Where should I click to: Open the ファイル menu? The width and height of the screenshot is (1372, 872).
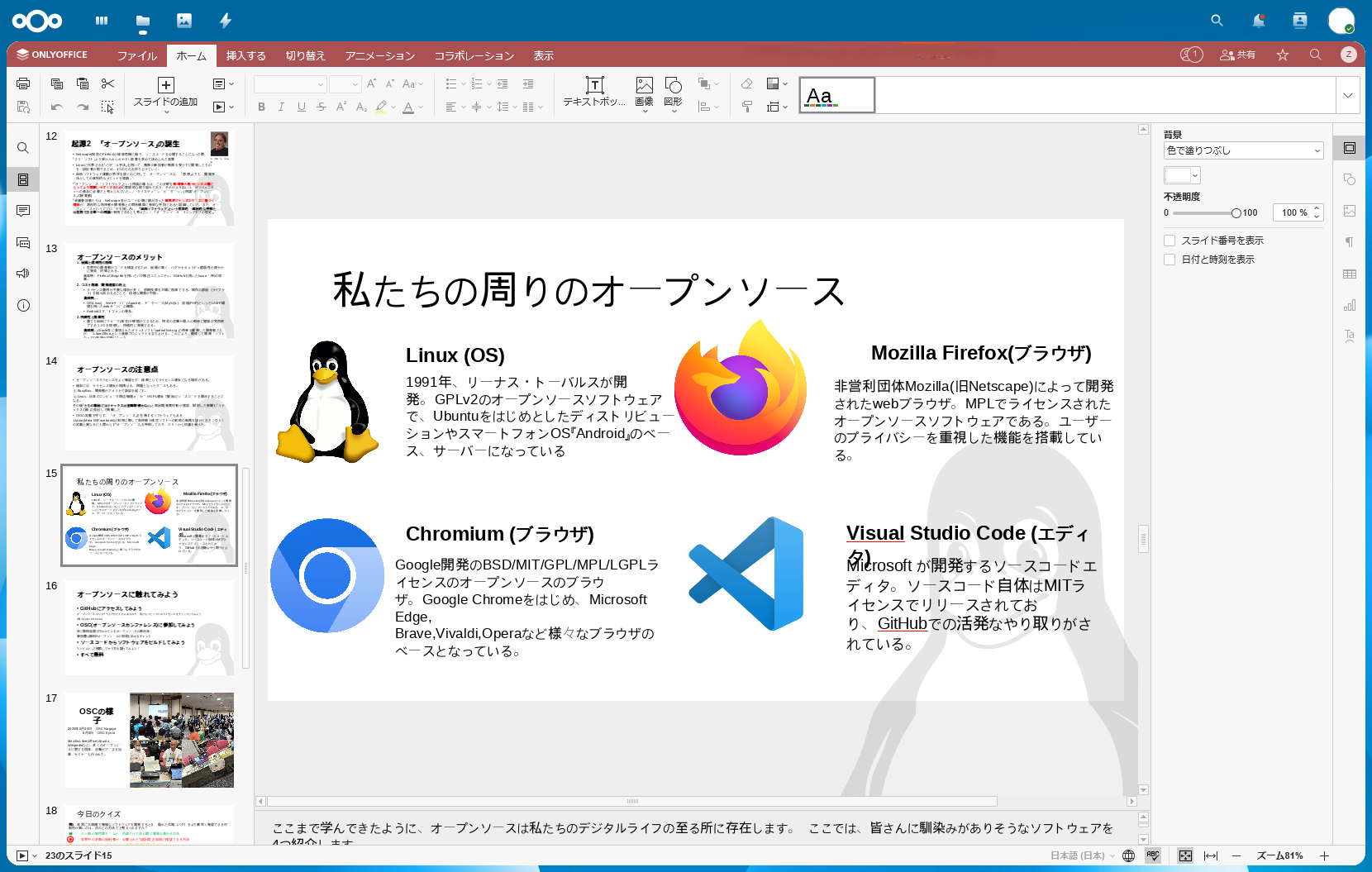pyautogui.click(x=136, y=55)
